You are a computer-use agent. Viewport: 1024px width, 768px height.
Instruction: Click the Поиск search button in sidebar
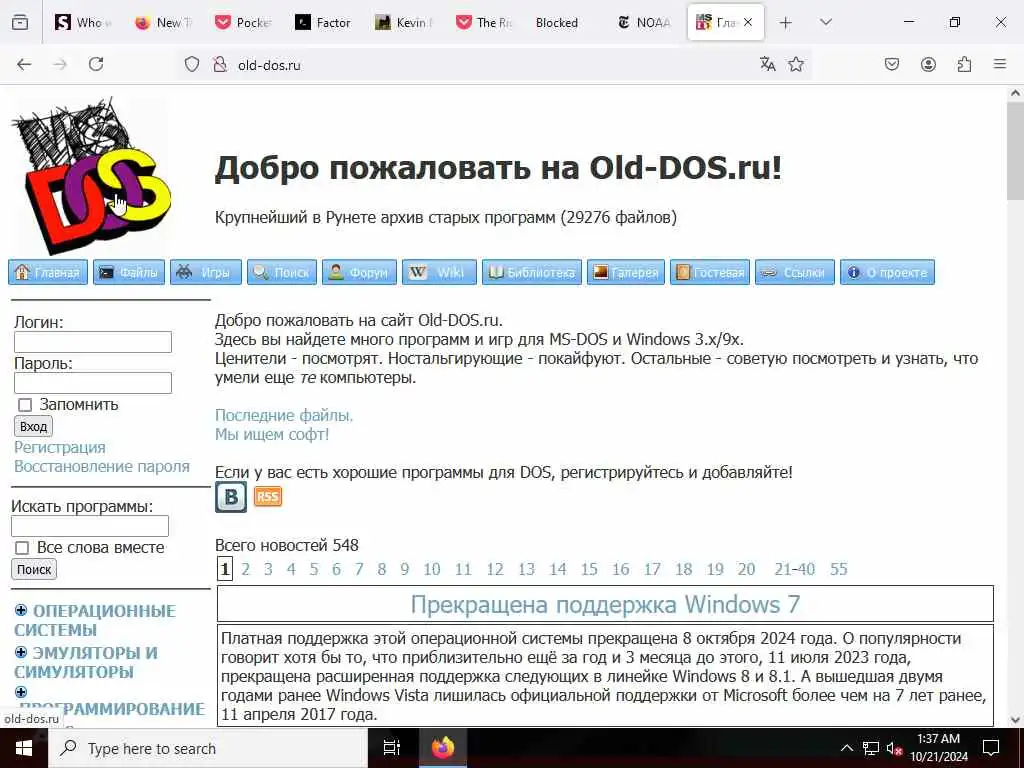point(34,569)
